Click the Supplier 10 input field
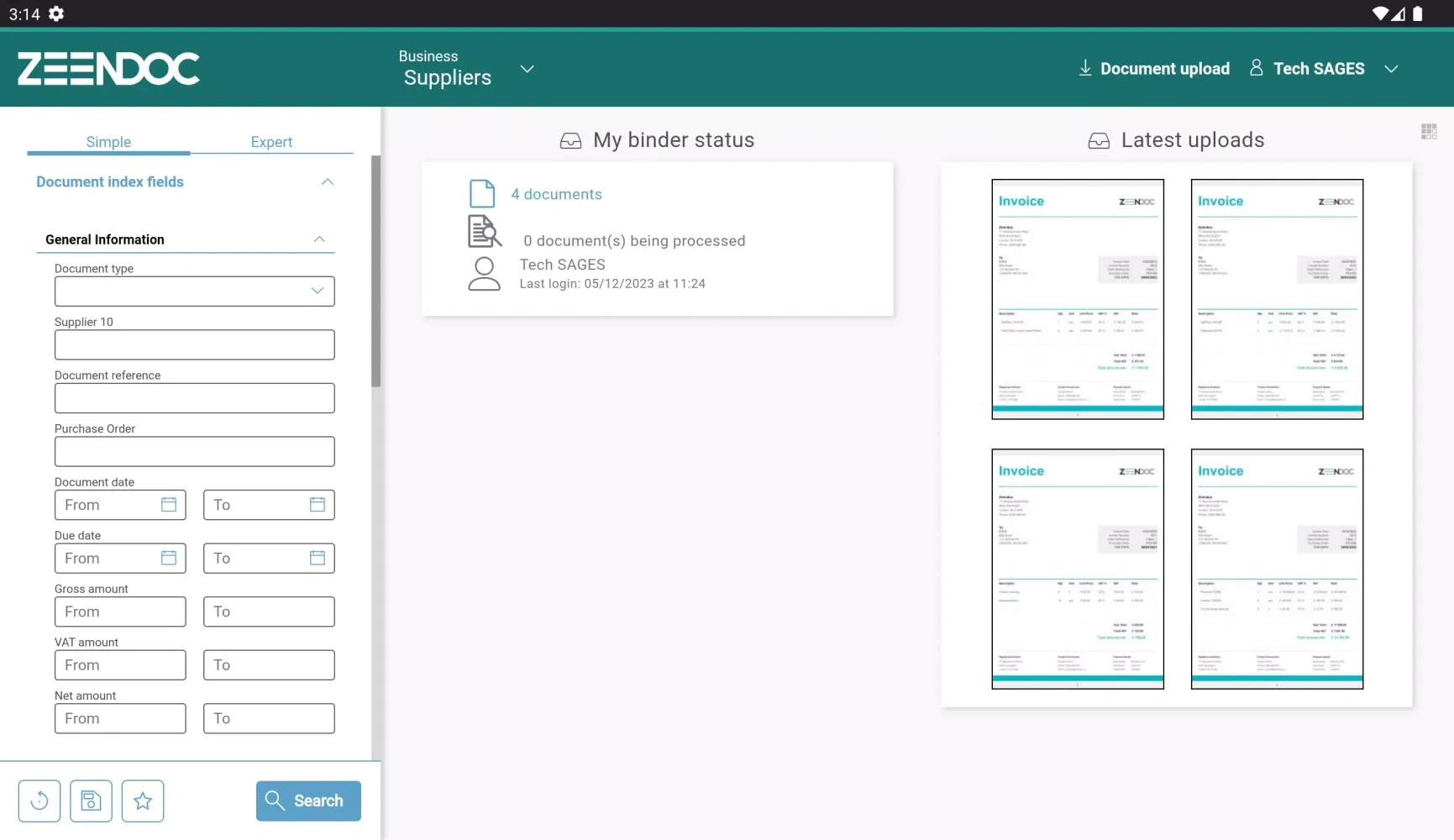The height and width of the screenshot is (840, 1454). coord(195,344)
